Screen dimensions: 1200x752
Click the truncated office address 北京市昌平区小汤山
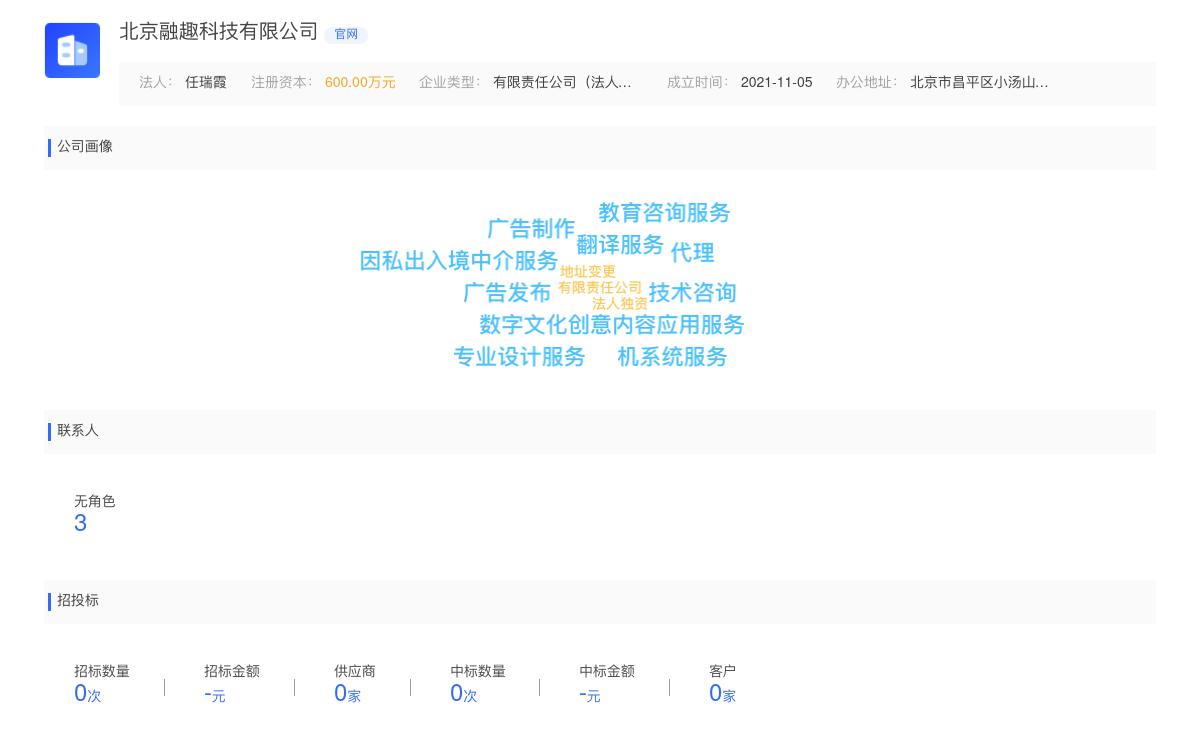(x=978, y=83)
